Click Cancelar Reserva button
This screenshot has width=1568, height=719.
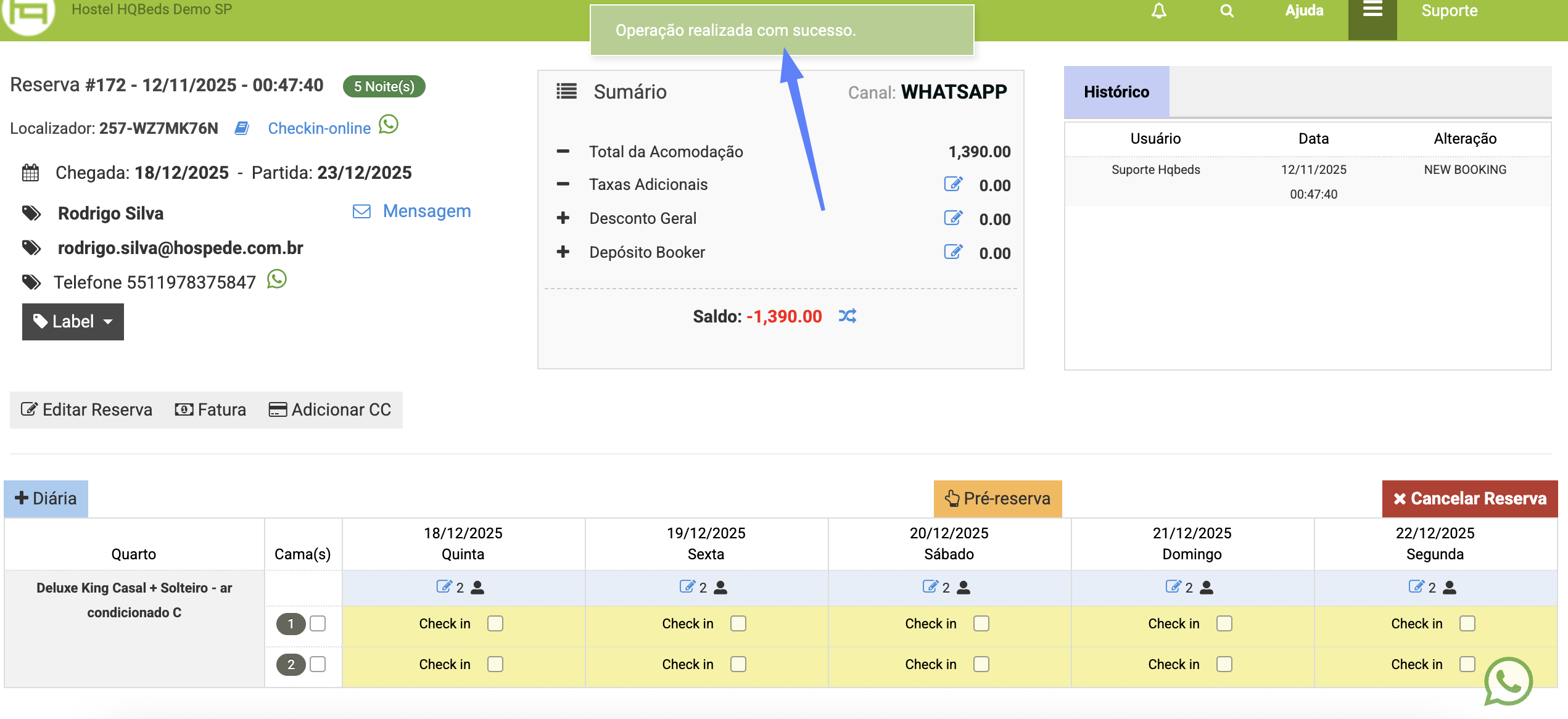1469,498
